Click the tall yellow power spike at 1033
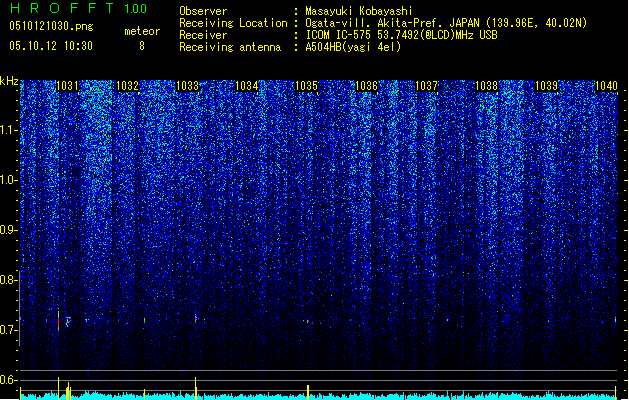This screenshot has height=400, width=629. point(195,388)
